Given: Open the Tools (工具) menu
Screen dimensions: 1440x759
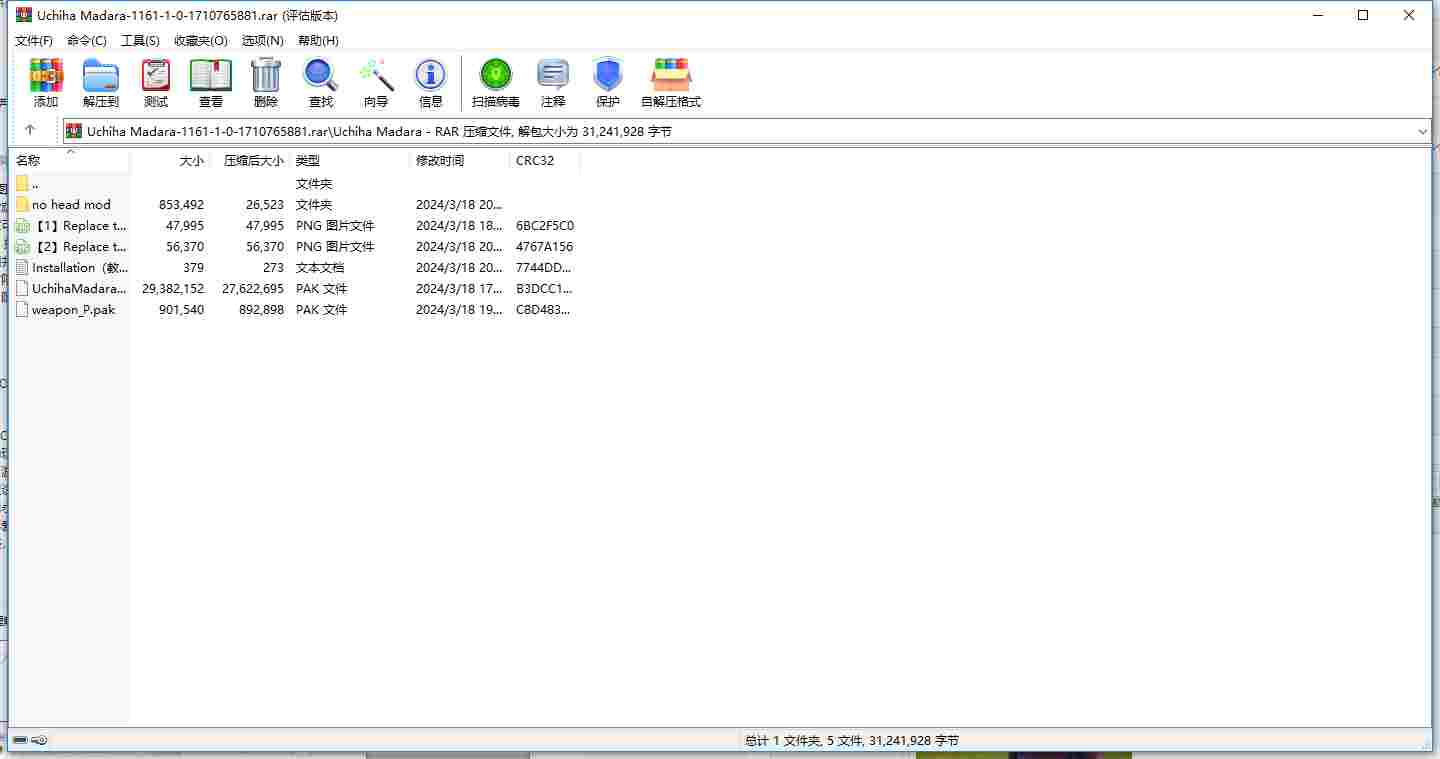Looking at the screenshot, I should (x=140, y=41).
